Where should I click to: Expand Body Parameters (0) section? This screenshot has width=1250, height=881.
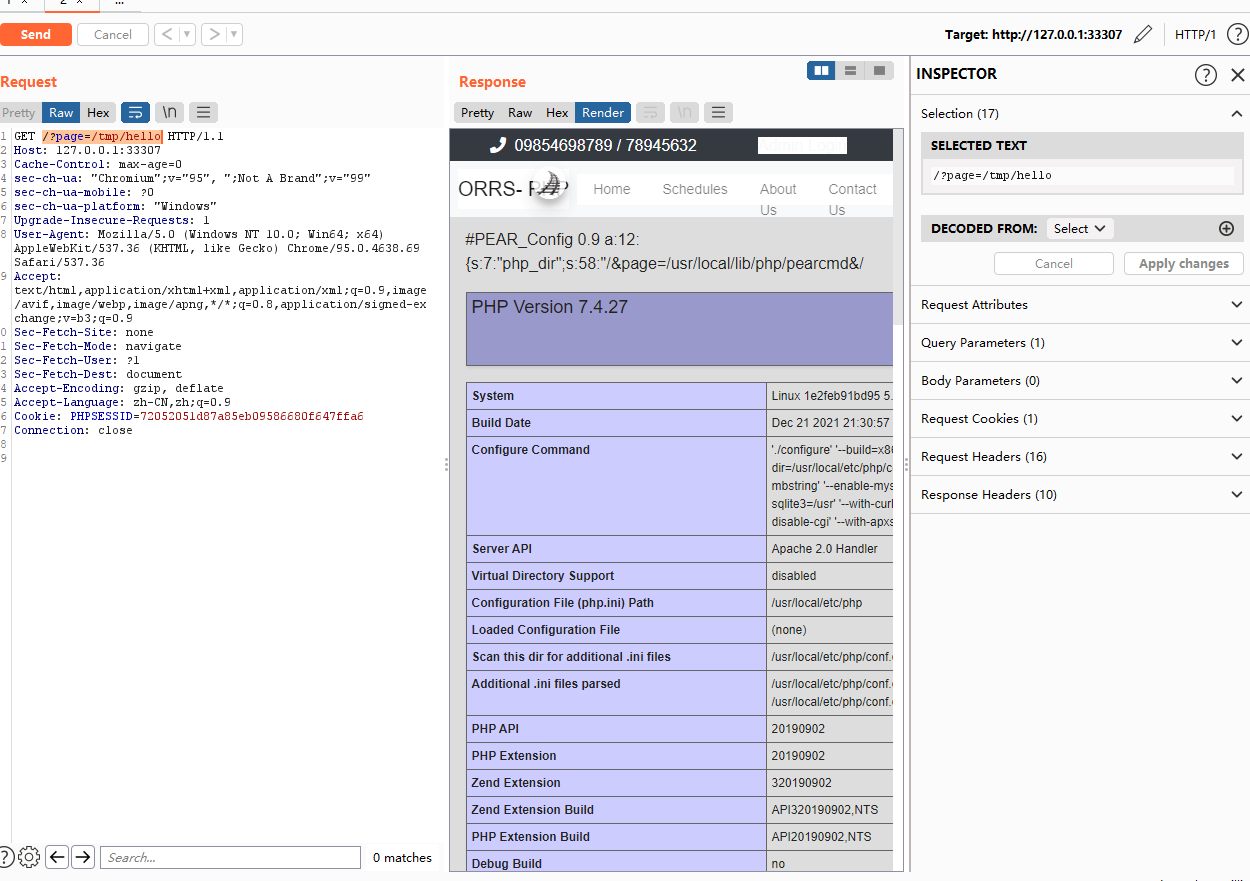coord(1080,381)
